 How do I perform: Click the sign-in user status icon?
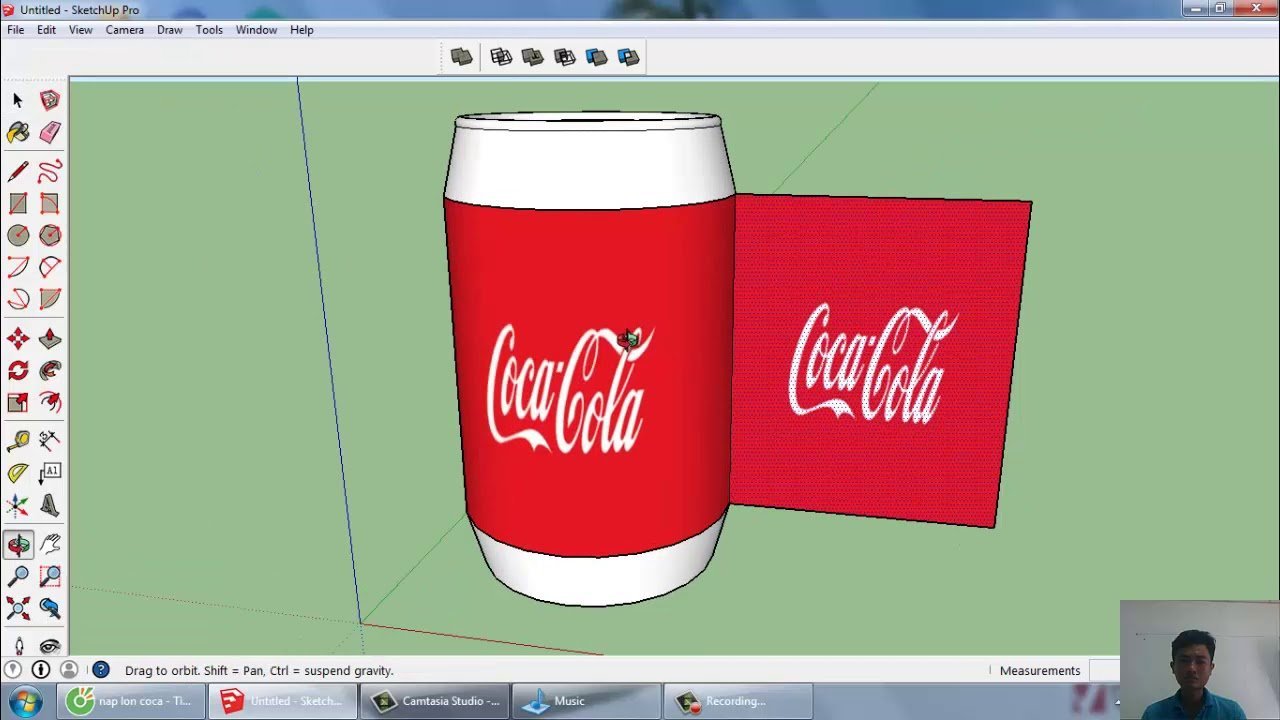click(x=69, y=670)
